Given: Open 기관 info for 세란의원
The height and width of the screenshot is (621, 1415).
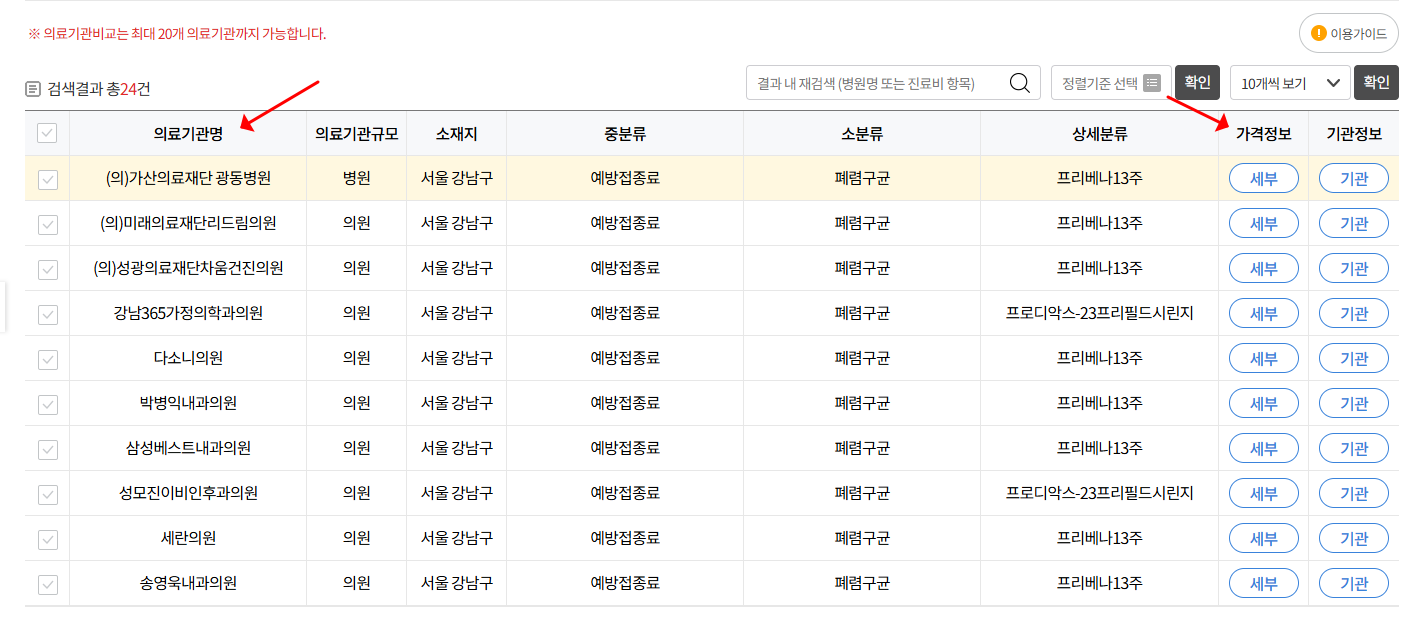Looking at the screenshot, I should (x=1354, y=538).
